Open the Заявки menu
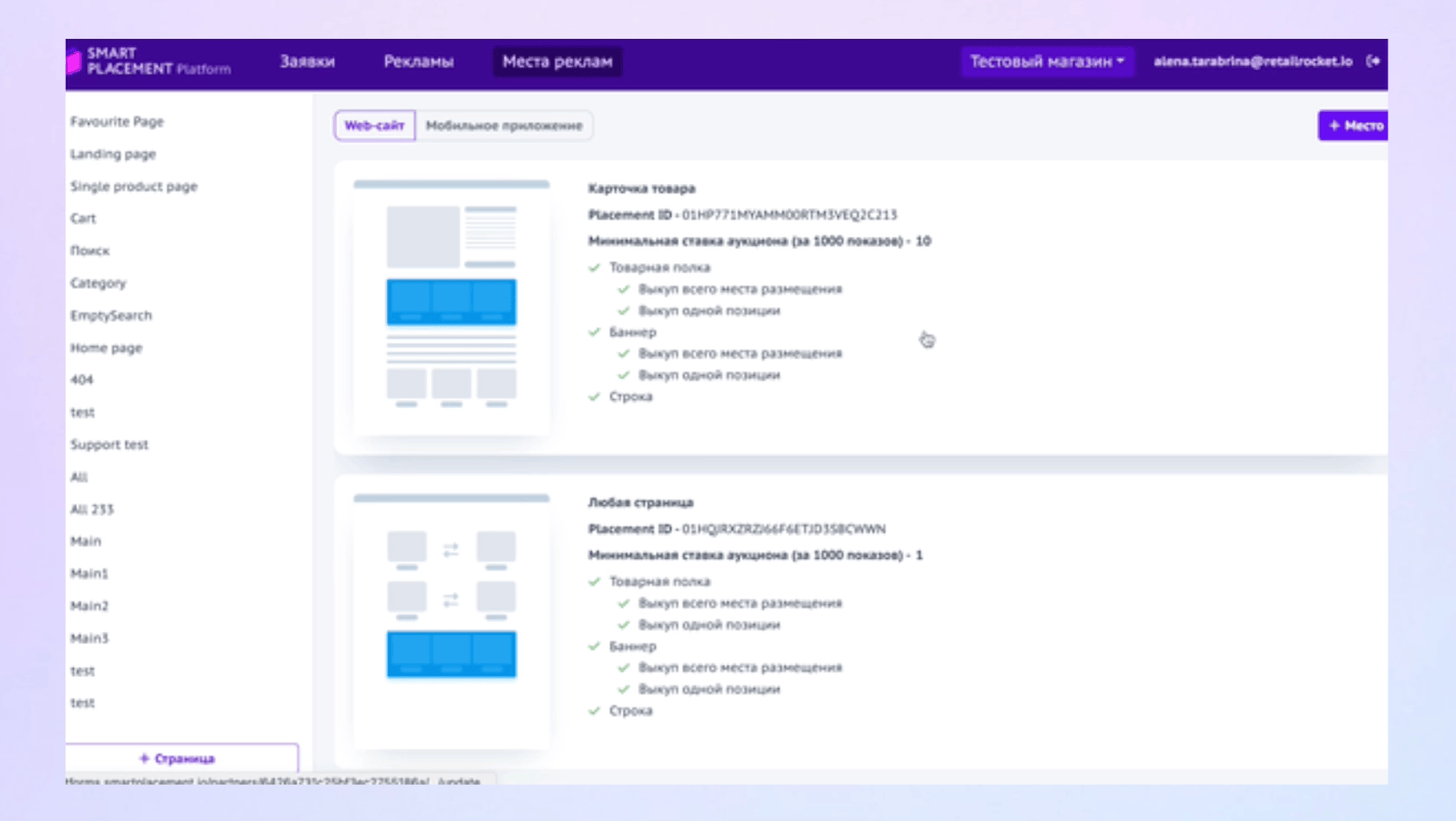 click(x=307, y=62)
